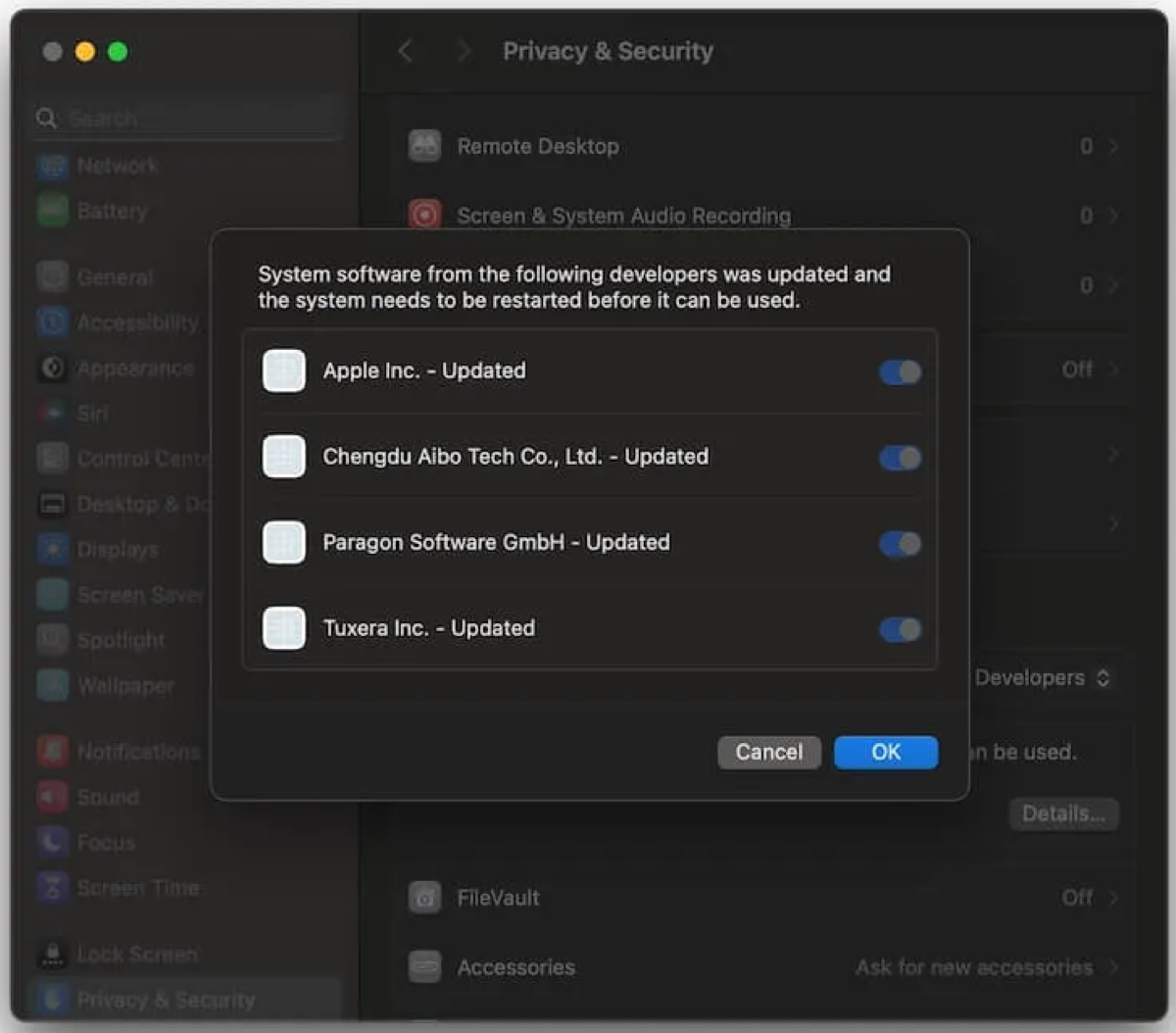Click the Chengdu Aibo Tech icon
Image resolution: width=1176 pixels, height=1033 pixels.
coord(284,457)
